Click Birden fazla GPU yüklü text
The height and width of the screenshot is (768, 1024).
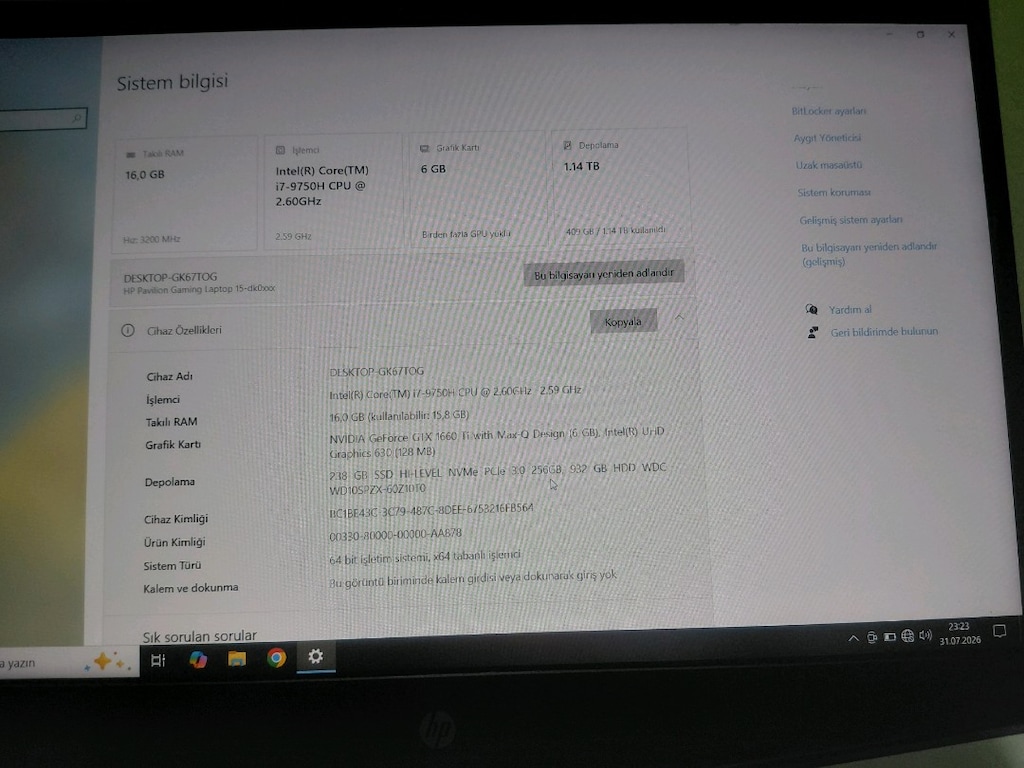tap(466, 234)
